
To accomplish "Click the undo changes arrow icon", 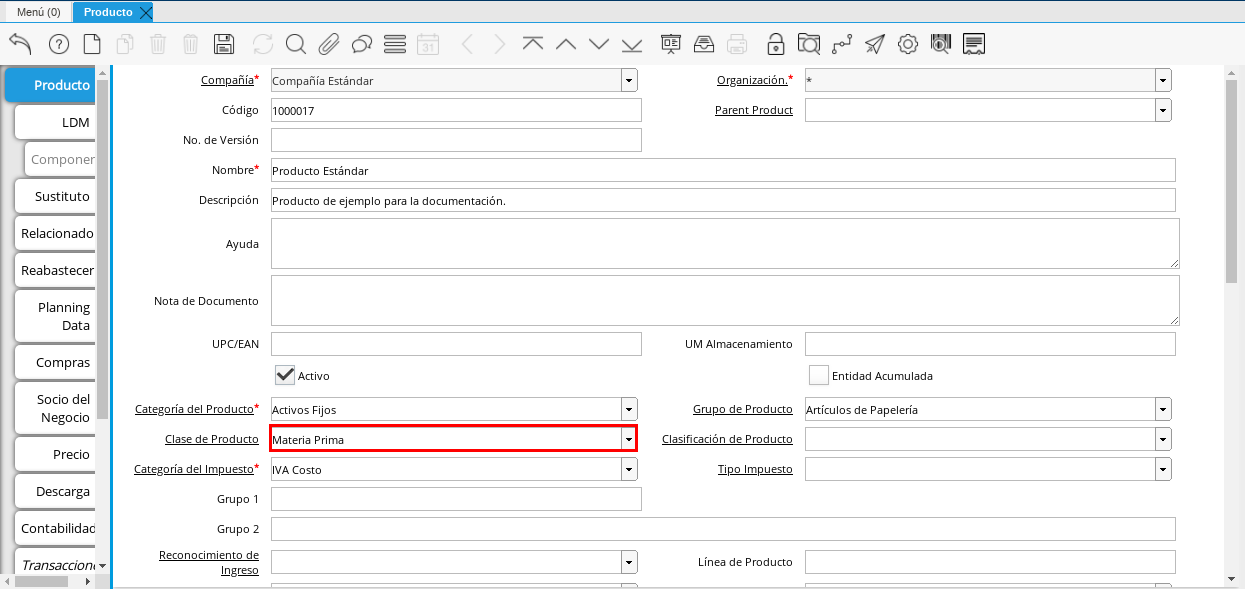I will coord(20,44).
